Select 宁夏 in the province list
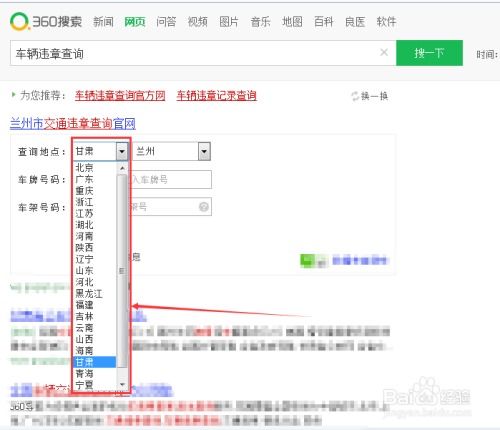500x430 pixels. (95, 385)
